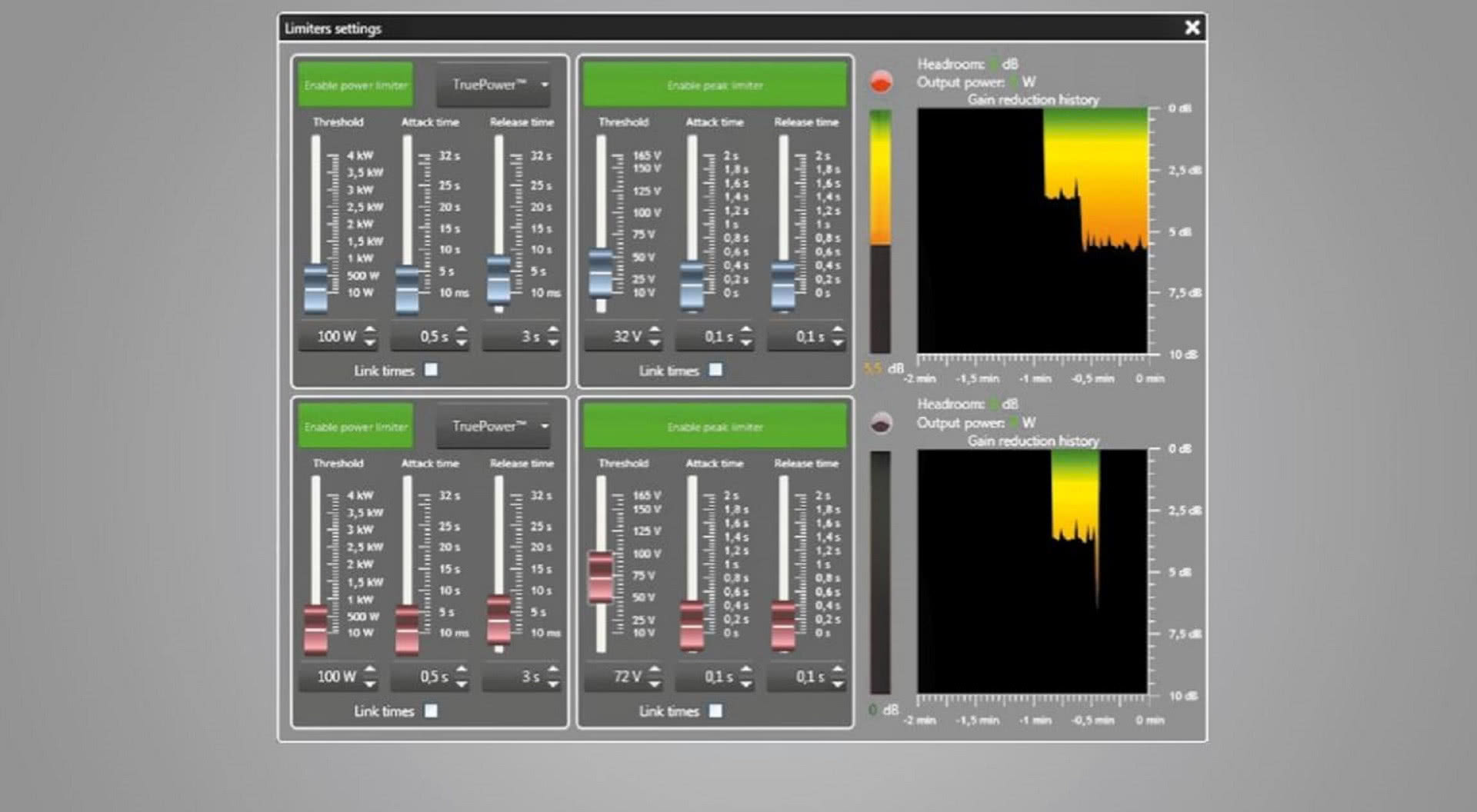Image resolution: width=1477 pixels, height=812 pixels.
Task: Toggle bottom channel Enable peak limiter button
Action: (x=715, y=426)
